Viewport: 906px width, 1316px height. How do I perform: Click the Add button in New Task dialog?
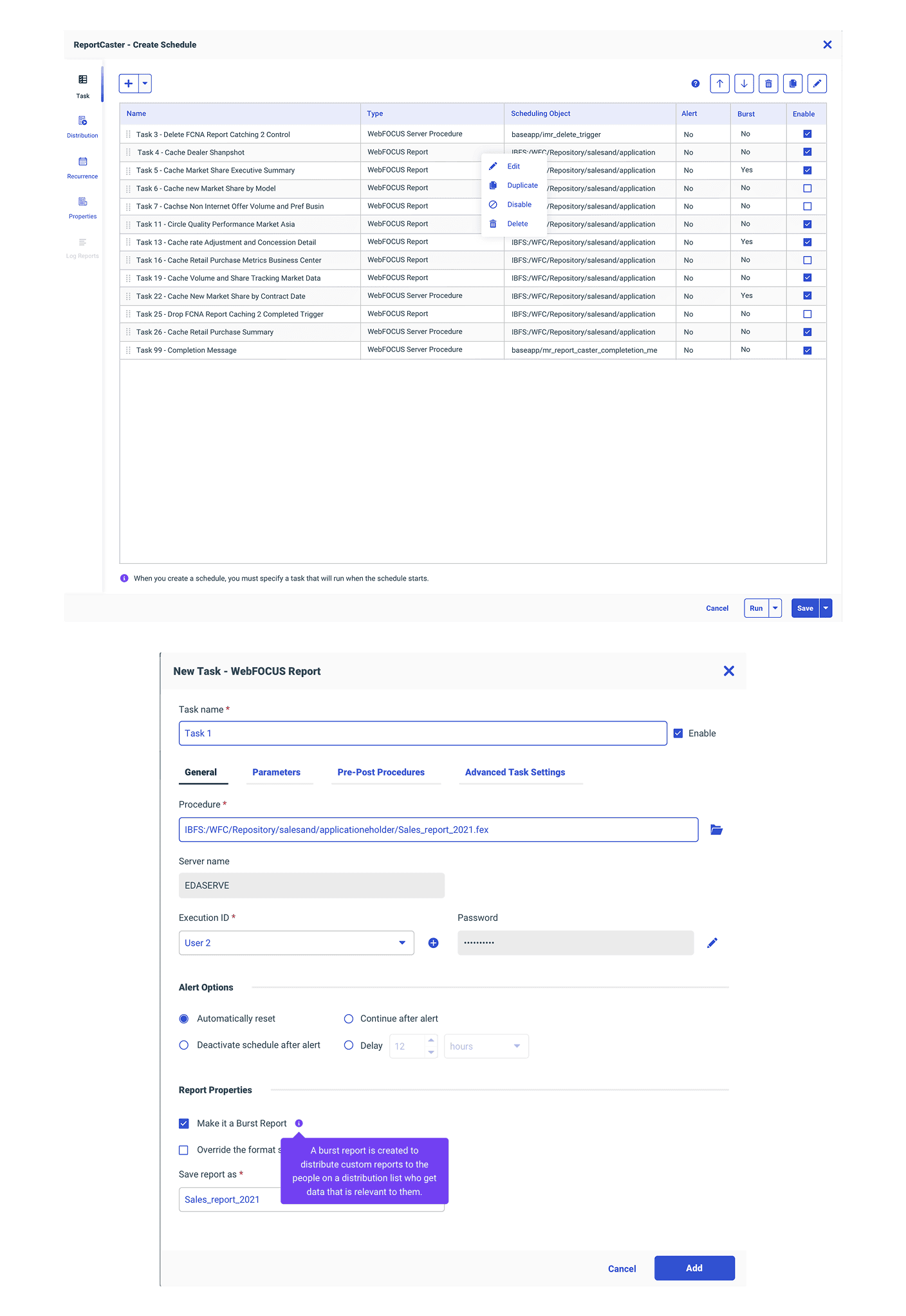pos(694,1268)
